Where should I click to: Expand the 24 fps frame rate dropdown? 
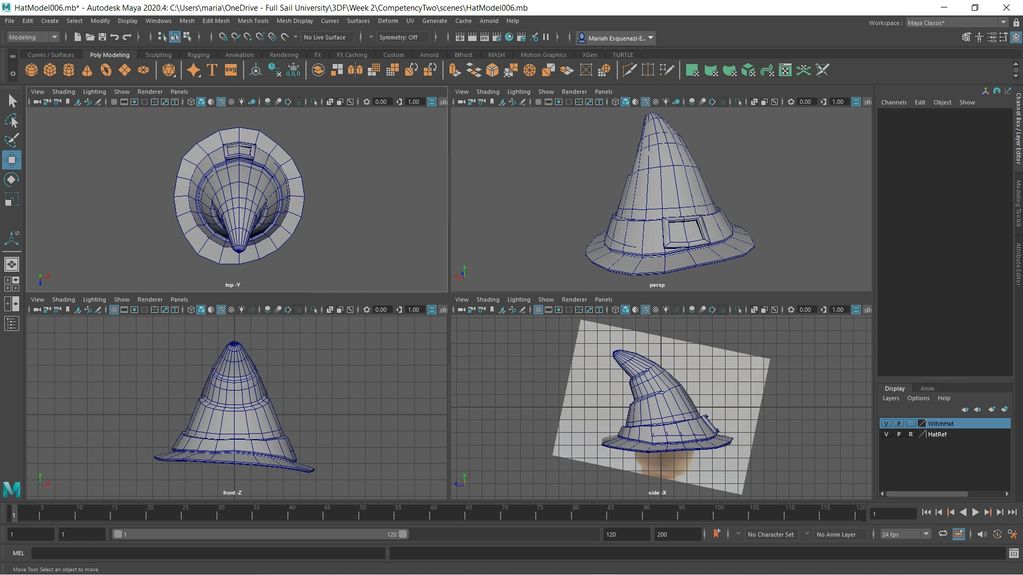coord(904,534)
